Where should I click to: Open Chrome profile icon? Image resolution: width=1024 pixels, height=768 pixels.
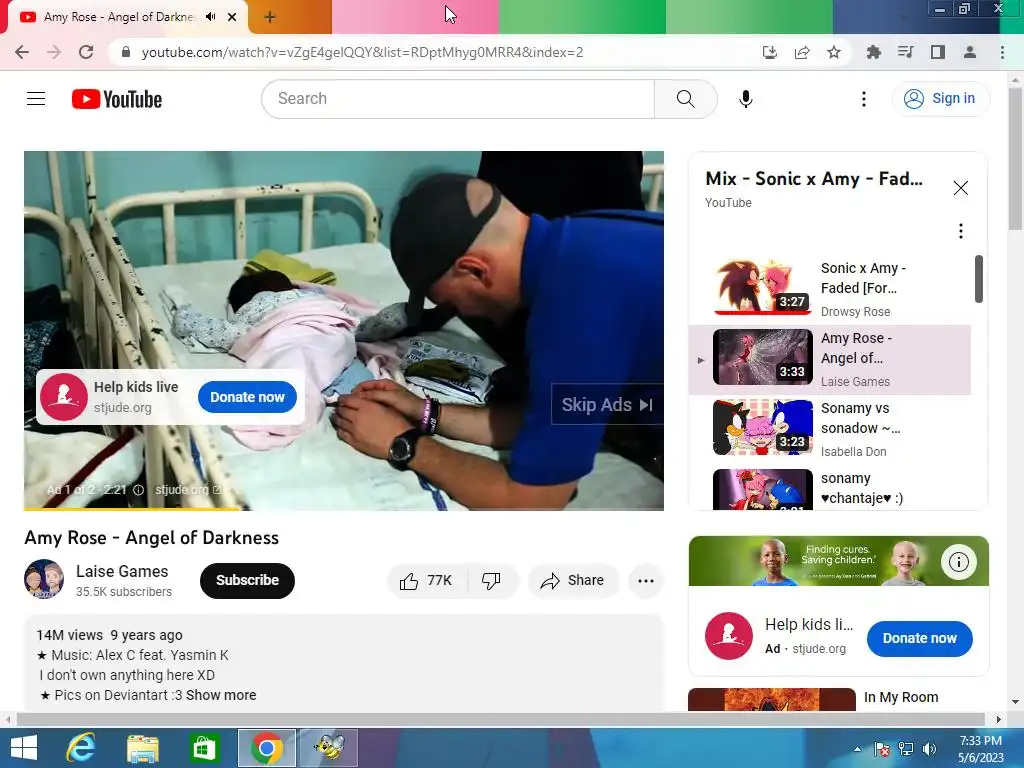(970, 52)
